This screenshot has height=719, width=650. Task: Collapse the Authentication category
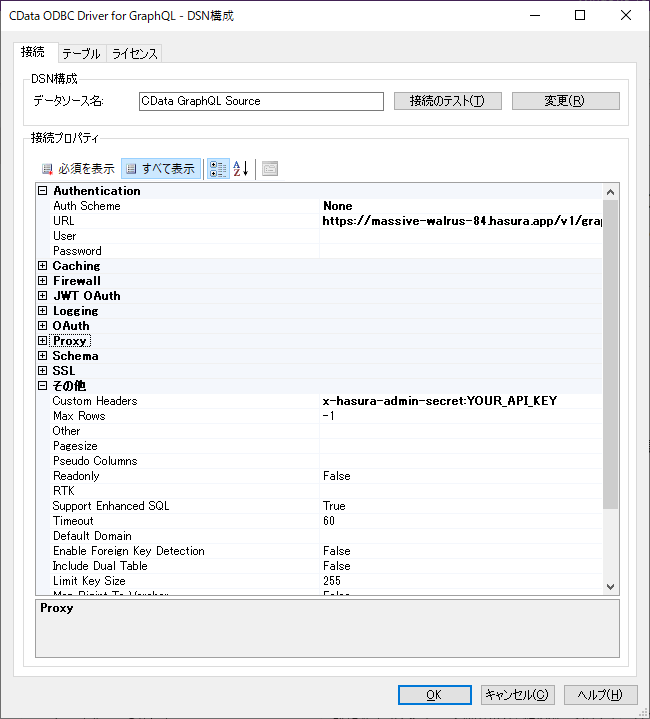[43, 191]
